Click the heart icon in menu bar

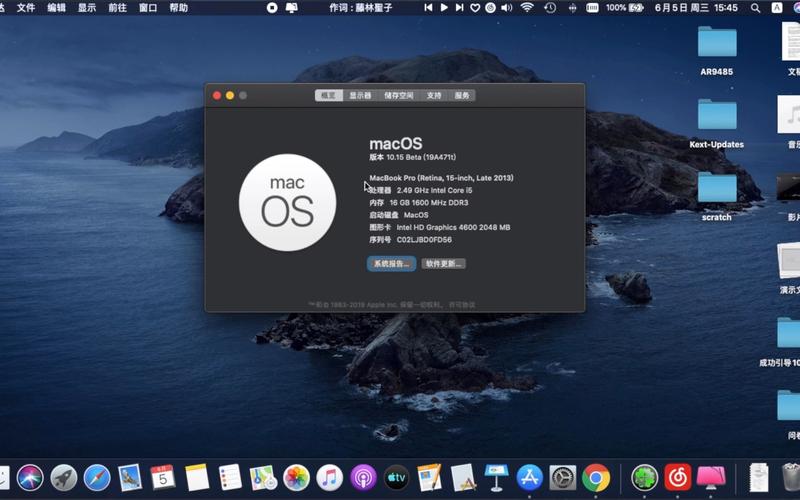475,8
